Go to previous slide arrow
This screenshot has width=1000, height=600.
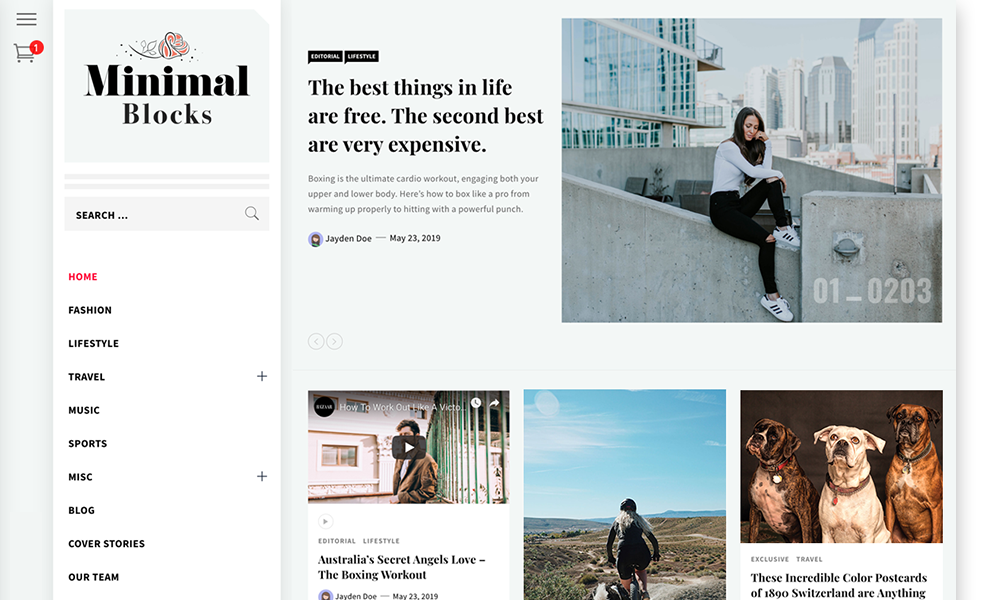click(x=316, y=342)
